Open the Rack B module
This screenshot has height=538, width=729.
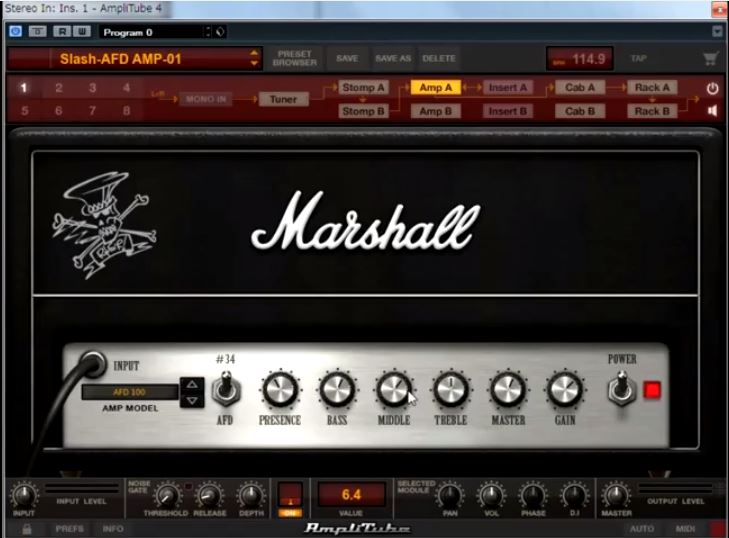(652, 111)
